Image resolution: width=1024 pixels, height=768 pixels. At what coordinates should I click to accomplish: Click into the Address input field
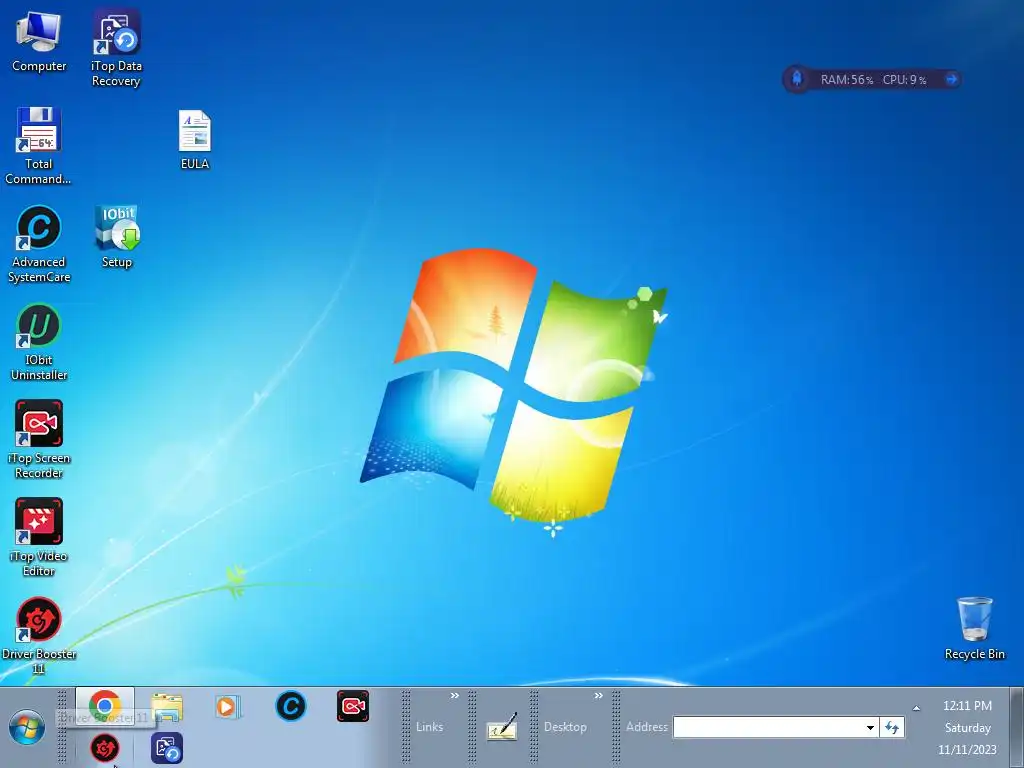pyautogui.click(x=769, y=728)
